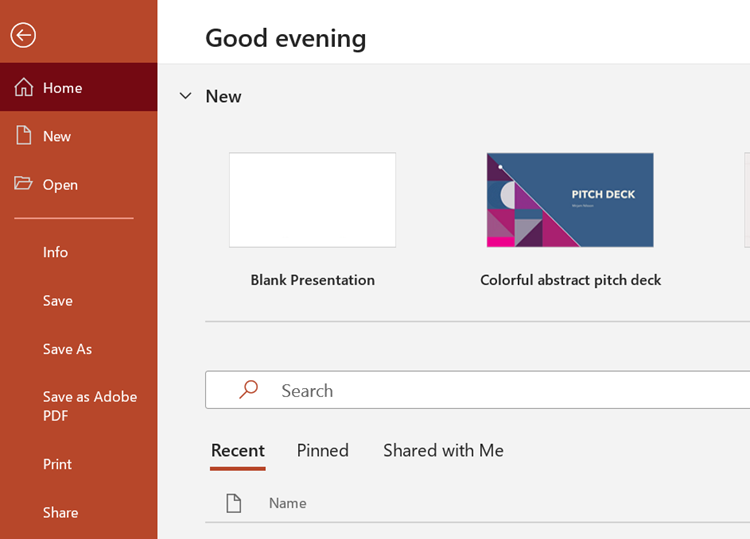Pick the Colorful abstract pitch deck template

(570, 200)
